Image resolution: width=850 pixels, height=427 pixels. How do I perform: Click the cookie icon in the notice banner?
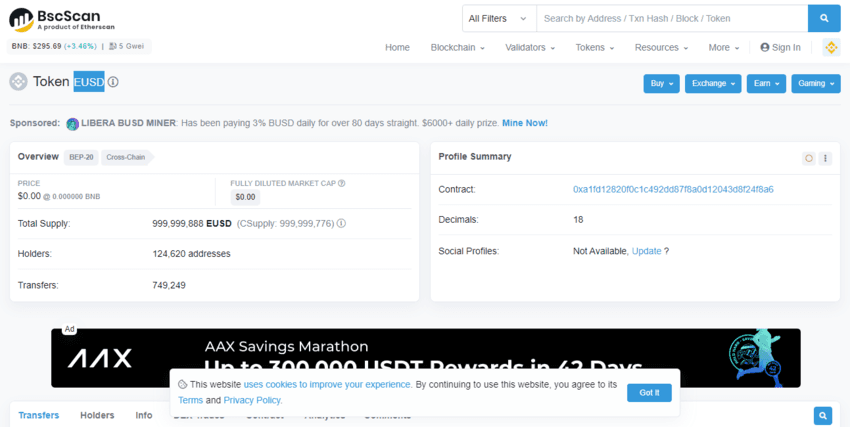tap(183, 385)
